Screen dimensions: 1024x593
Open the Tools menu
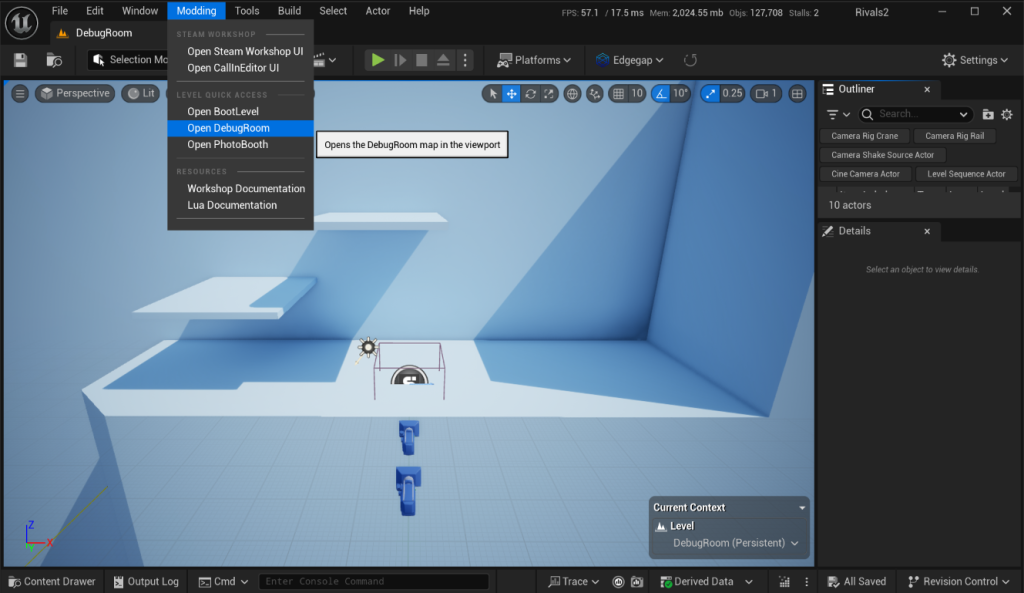tap(247, 11)
